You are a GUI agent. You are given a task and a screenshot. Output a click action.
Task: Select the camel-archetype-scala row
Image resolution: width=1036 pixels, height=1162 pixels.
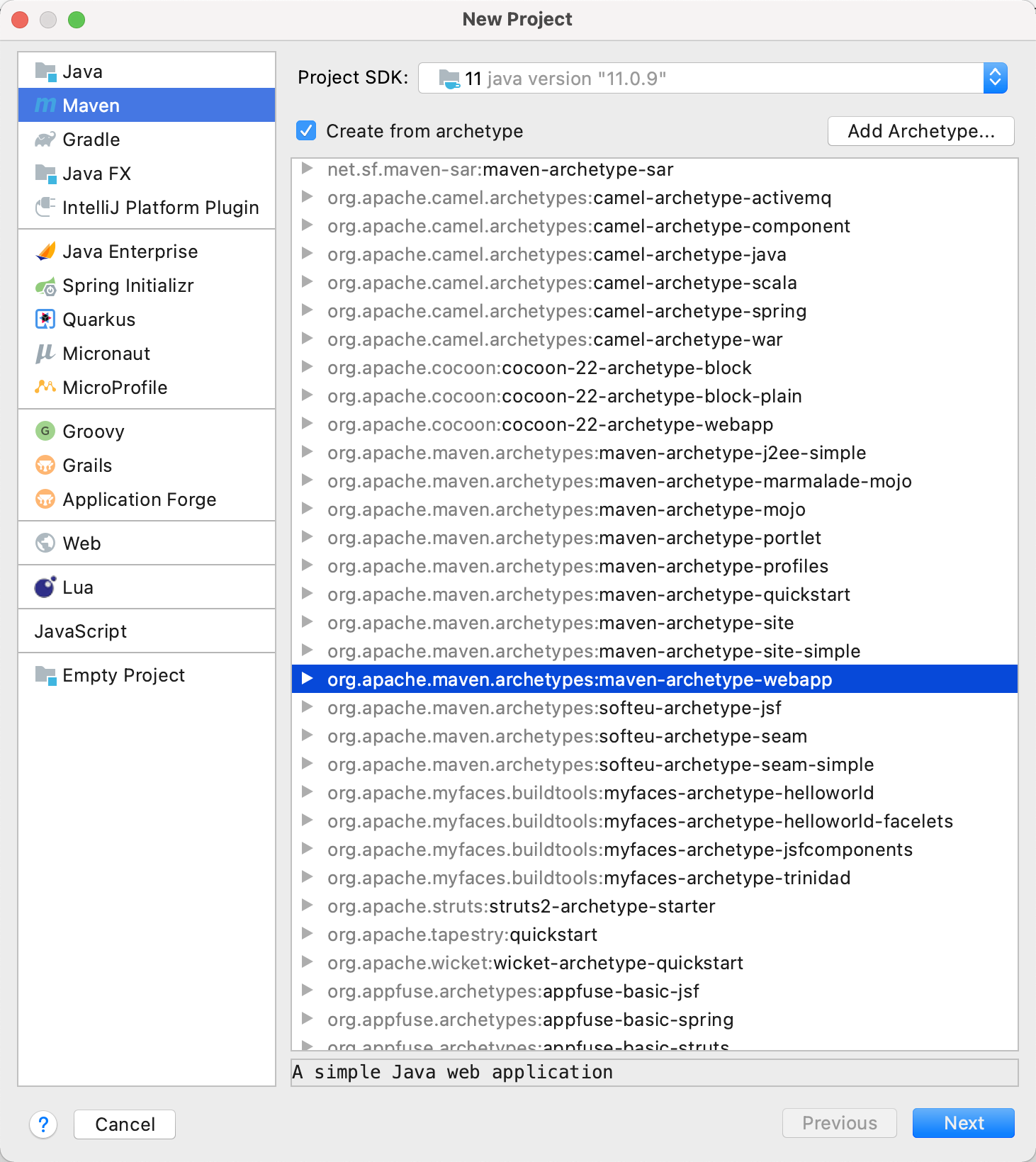coord(655,283)
